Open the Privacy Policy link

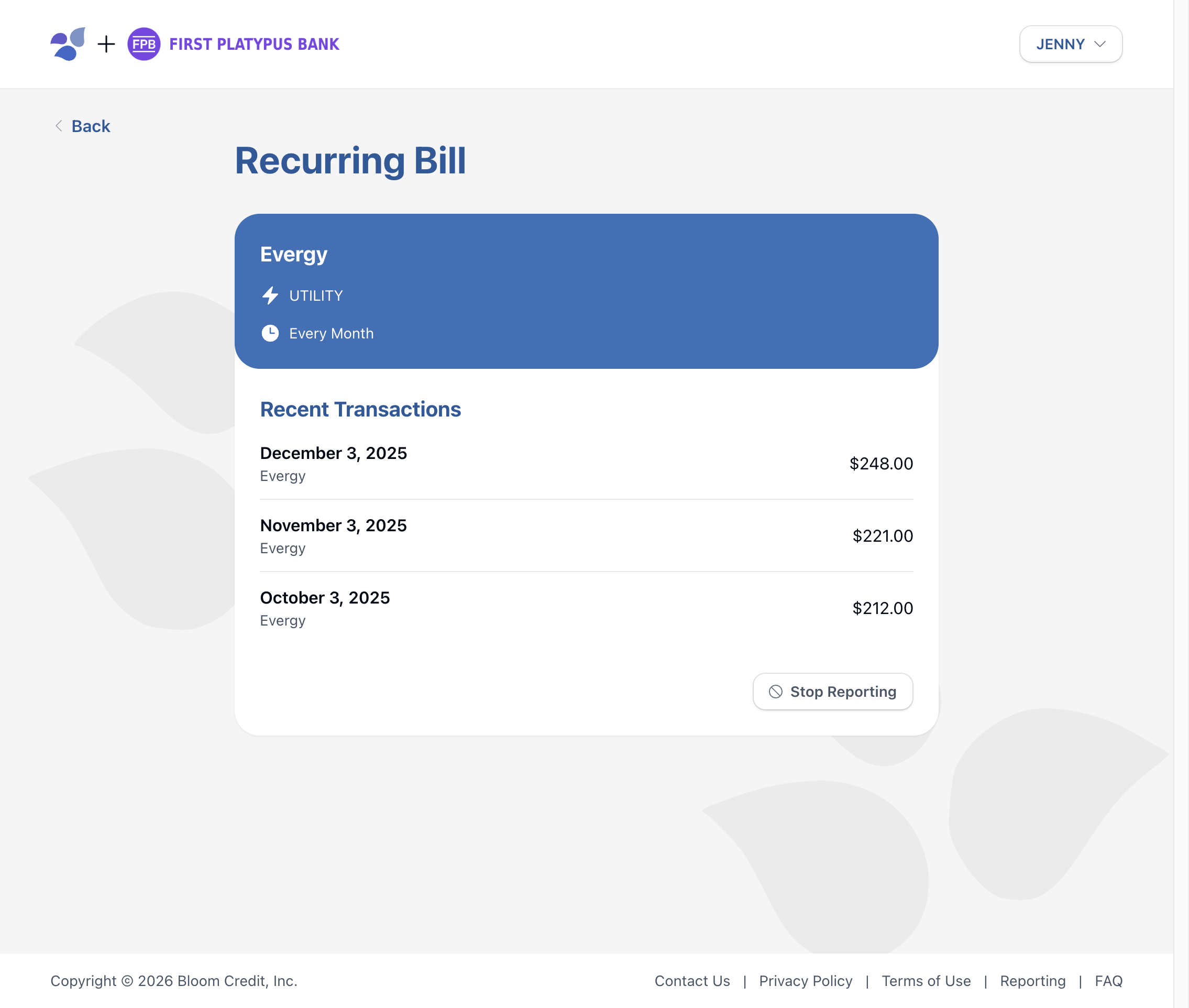(805, 981)
